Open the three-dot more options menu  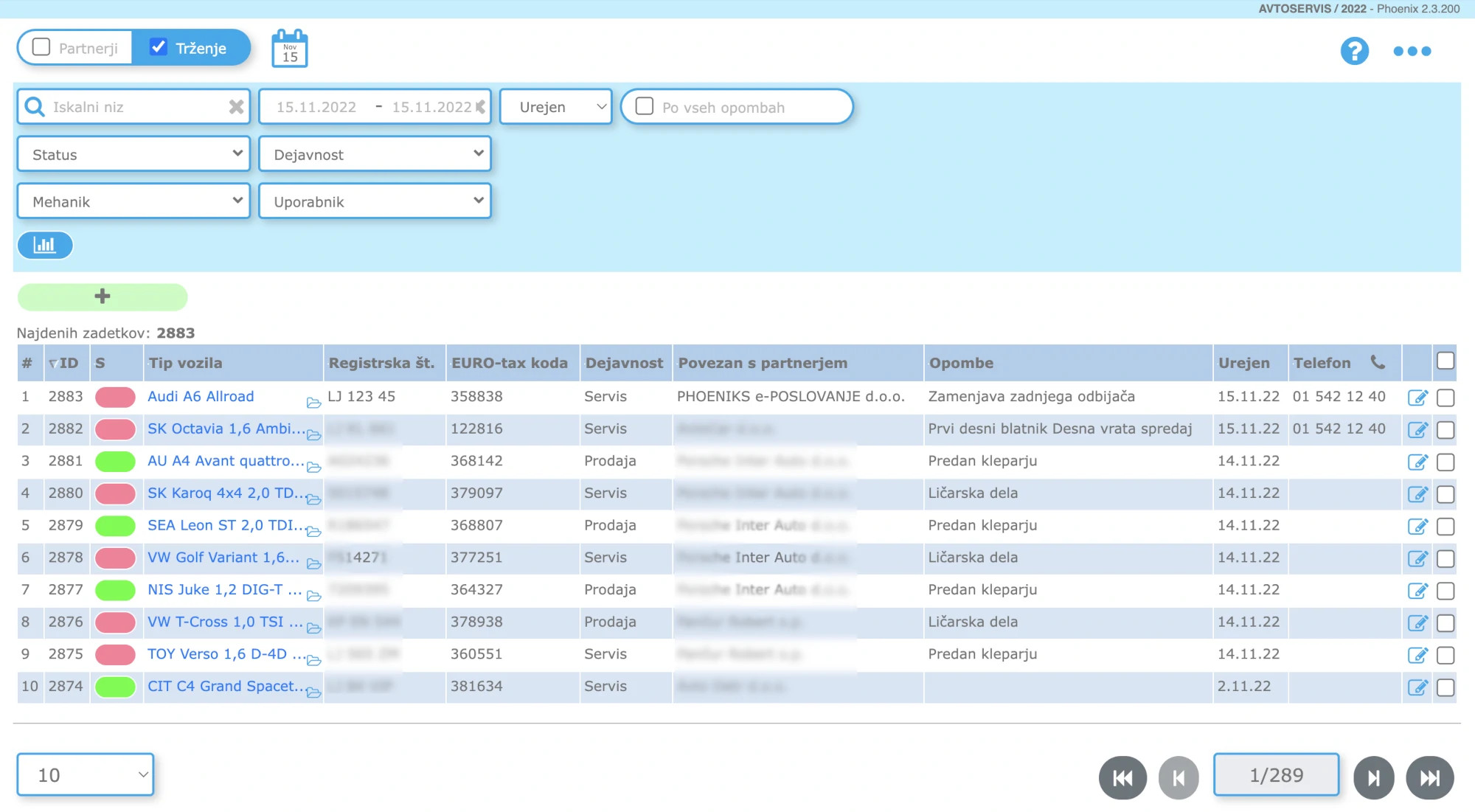(x=1412, y=51)
